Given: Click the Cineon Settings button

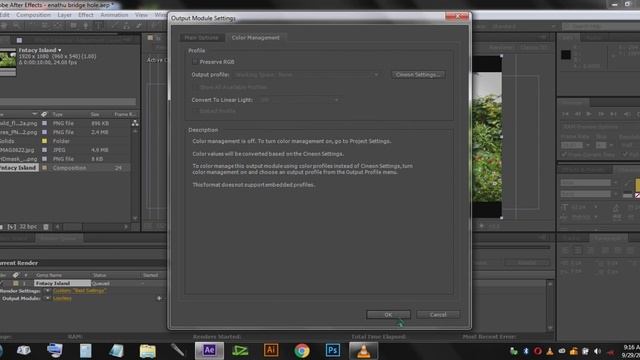Looking at the screenshot, I should coord(418,75).
